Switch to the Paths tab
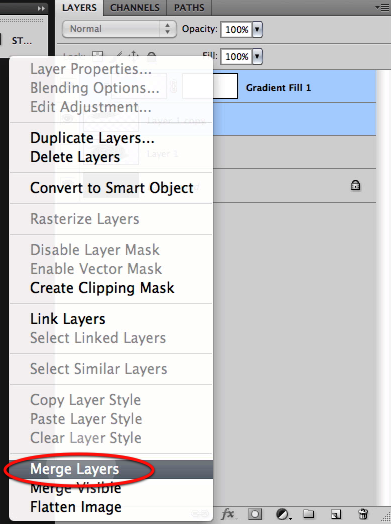The width and height of the screenshot is (391, 524). pos(189,8)
